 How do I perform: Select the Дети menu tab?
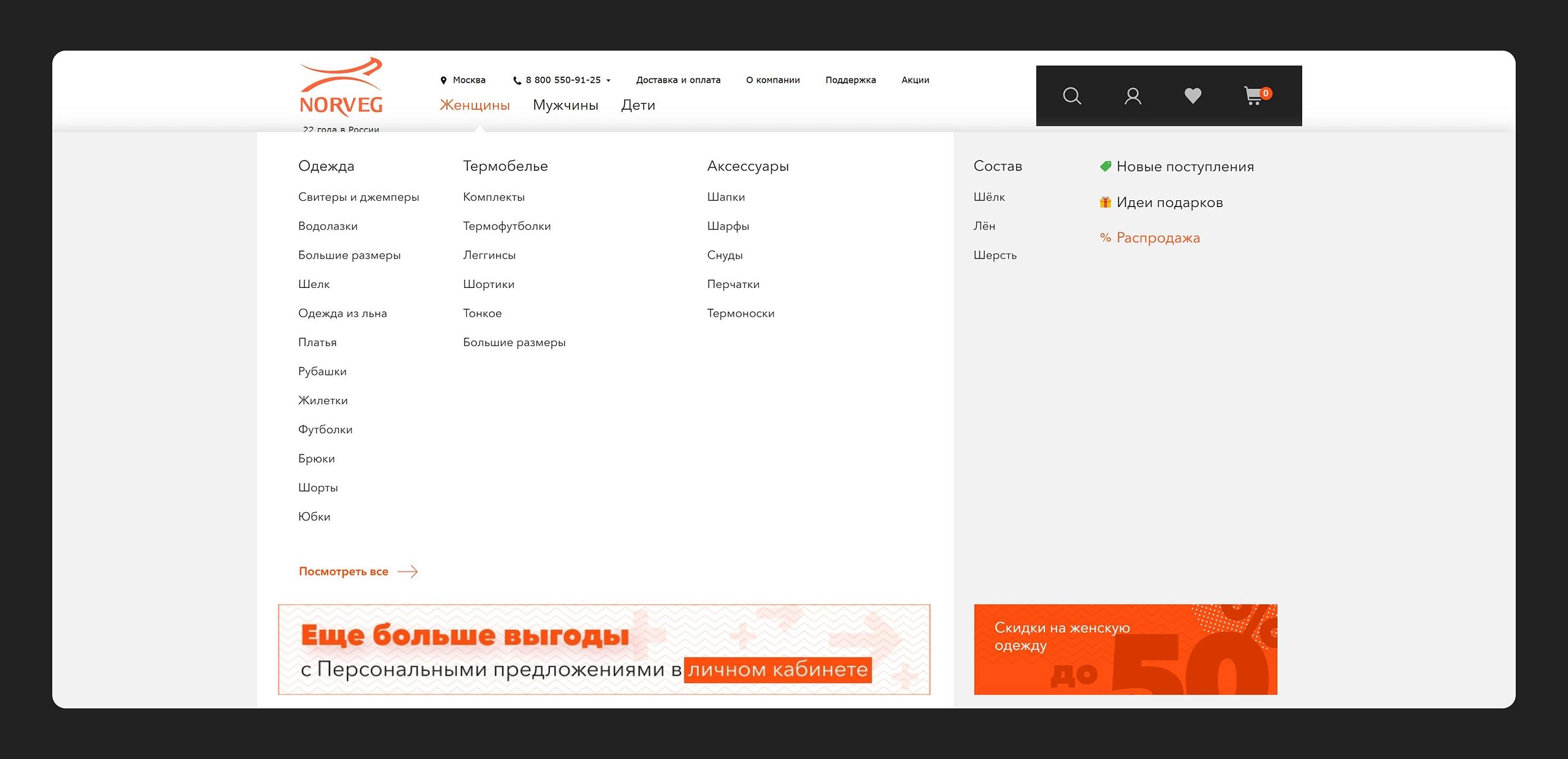pyautogui.click(x=638, y=105)
